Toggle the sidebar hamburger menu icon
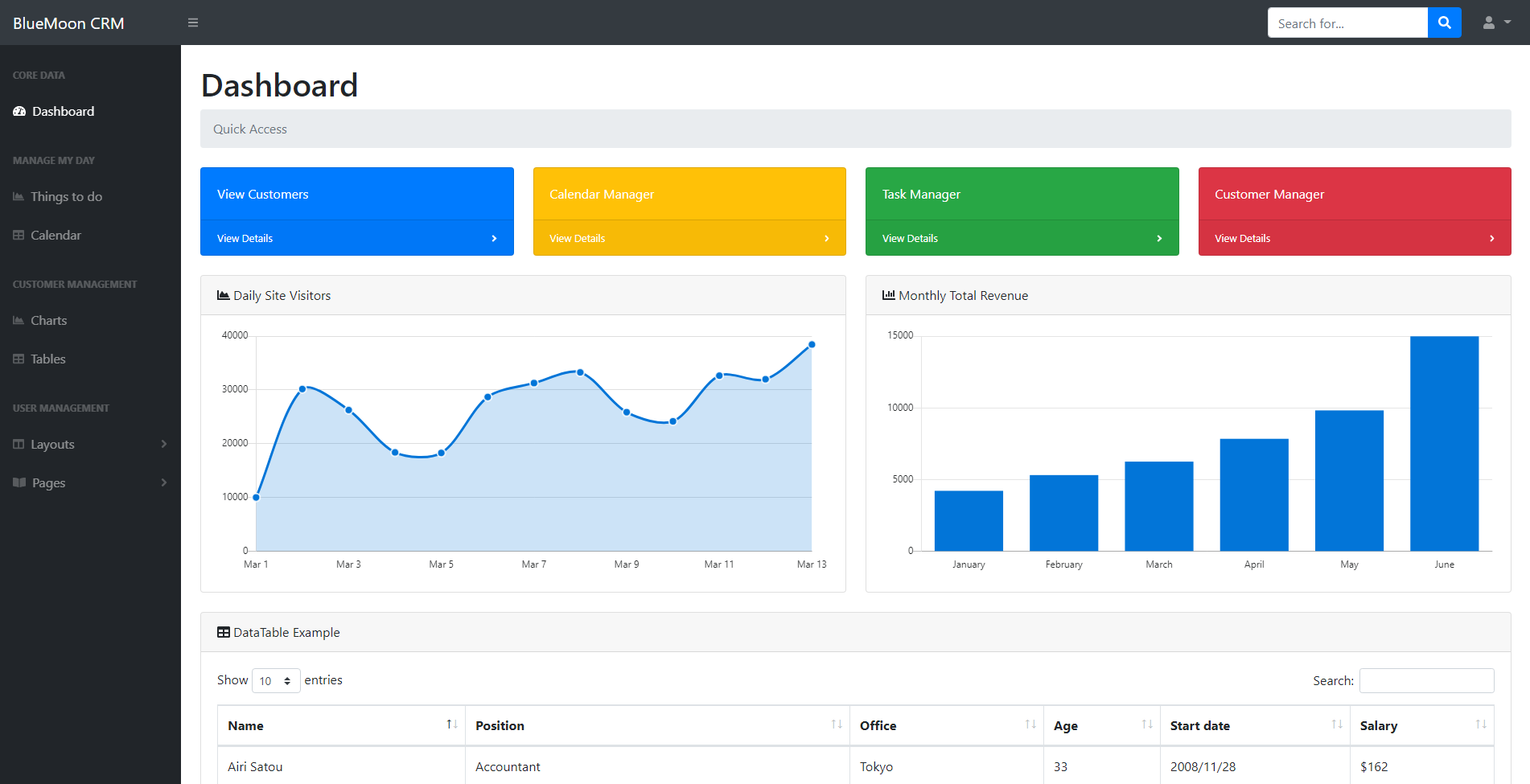This screenshot has width=1530, height=784. [x=192, y=23]
